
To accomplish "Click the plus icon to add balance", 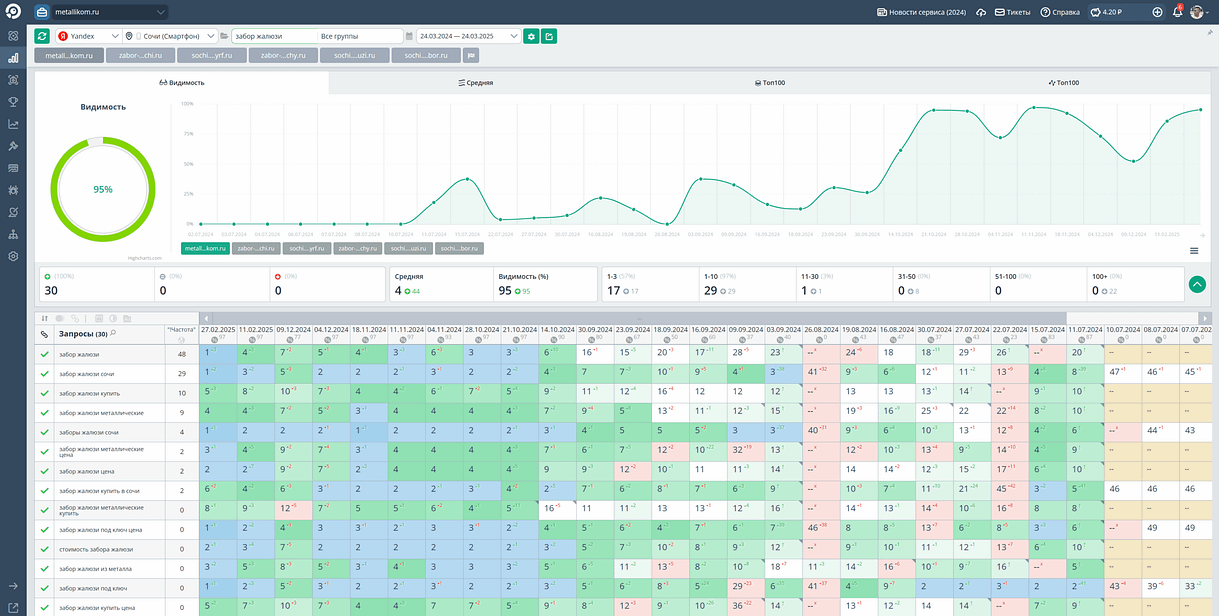I will click(x=1157, y=12).
